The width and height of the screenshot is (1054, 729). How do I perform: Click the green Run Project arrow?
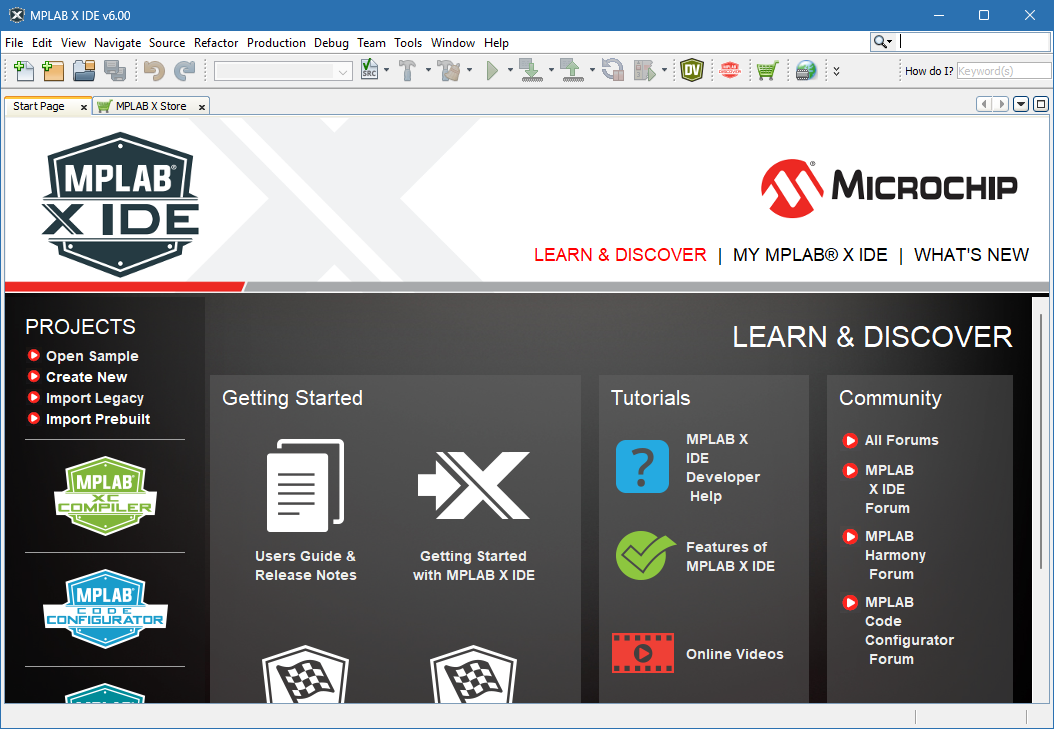(x=492, y=70)
